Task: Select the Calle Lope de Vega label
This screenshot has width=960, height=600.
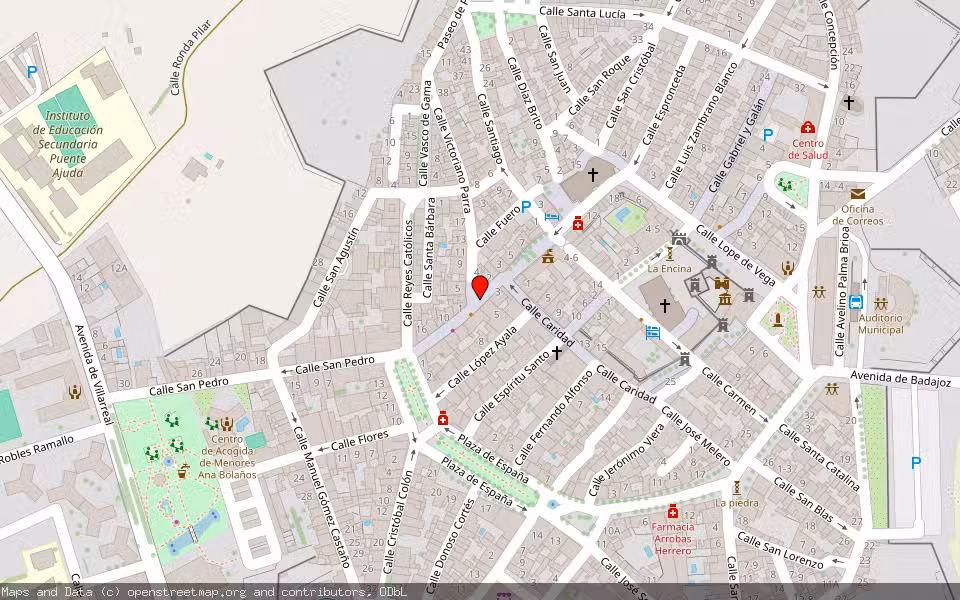Action: click(x=735, y=255)
